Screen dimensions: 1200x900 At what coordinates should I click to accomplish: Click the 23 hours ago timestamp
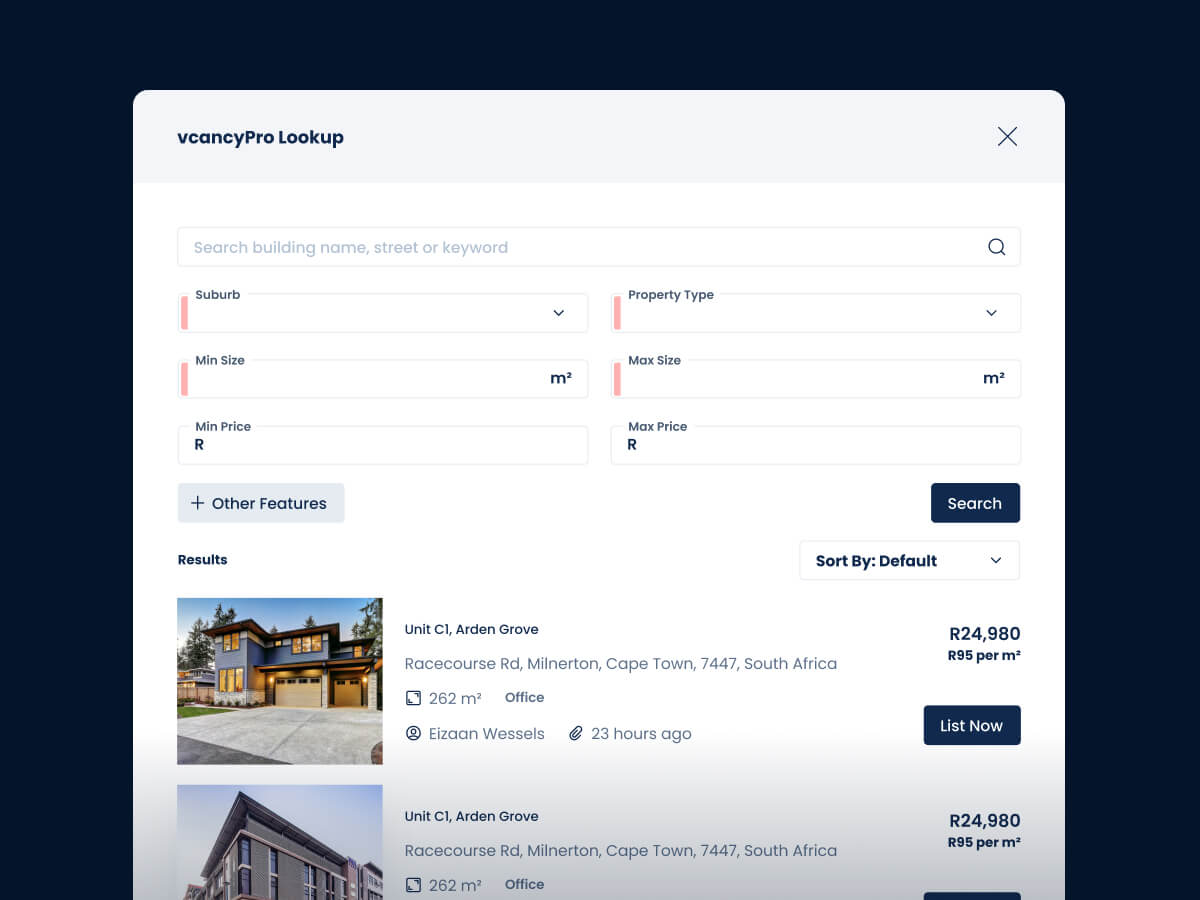point(641,734)
